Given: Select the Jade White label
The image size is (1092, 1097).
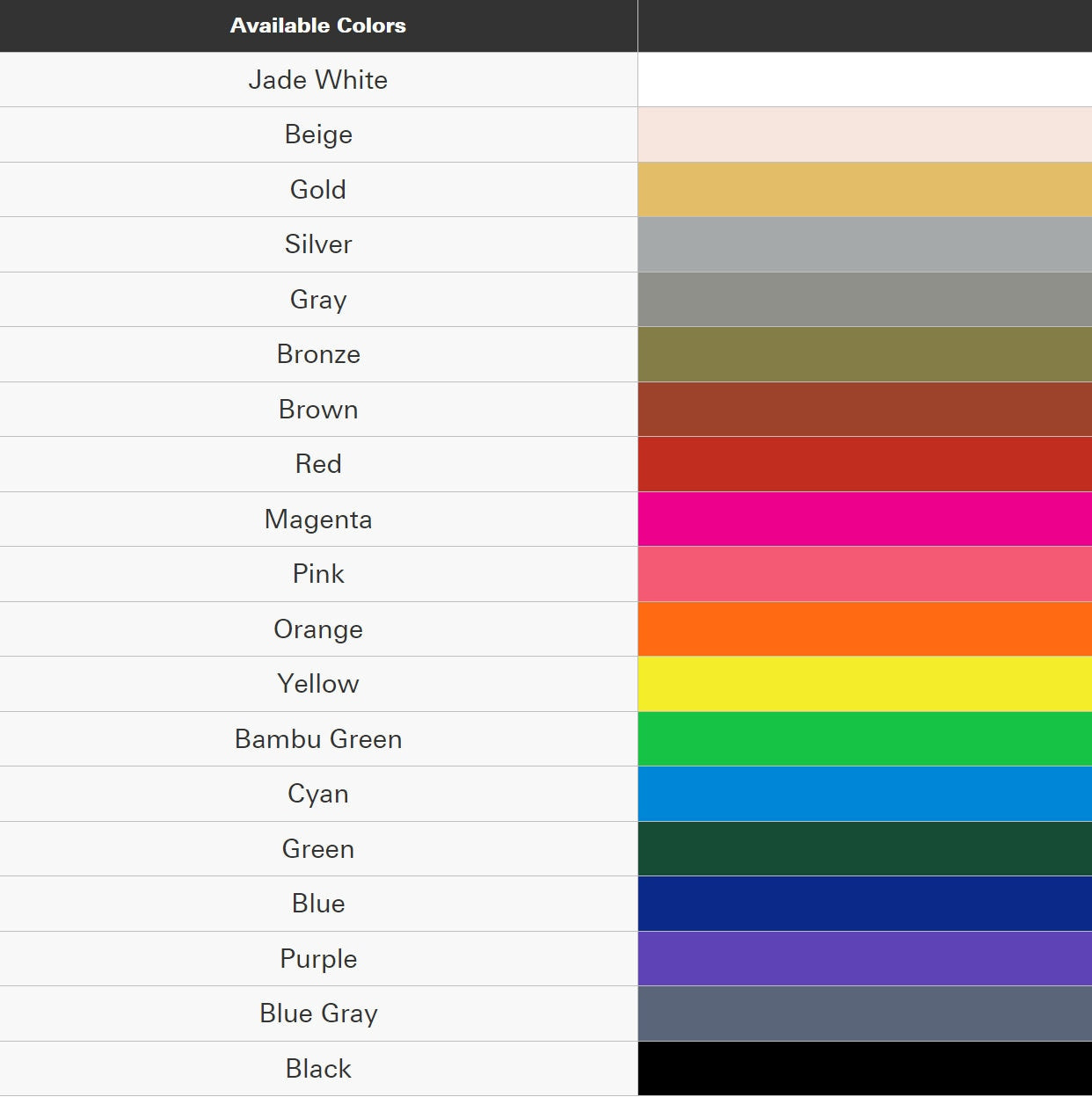Looking at the screenshot, I should click(x=318, y=80).
